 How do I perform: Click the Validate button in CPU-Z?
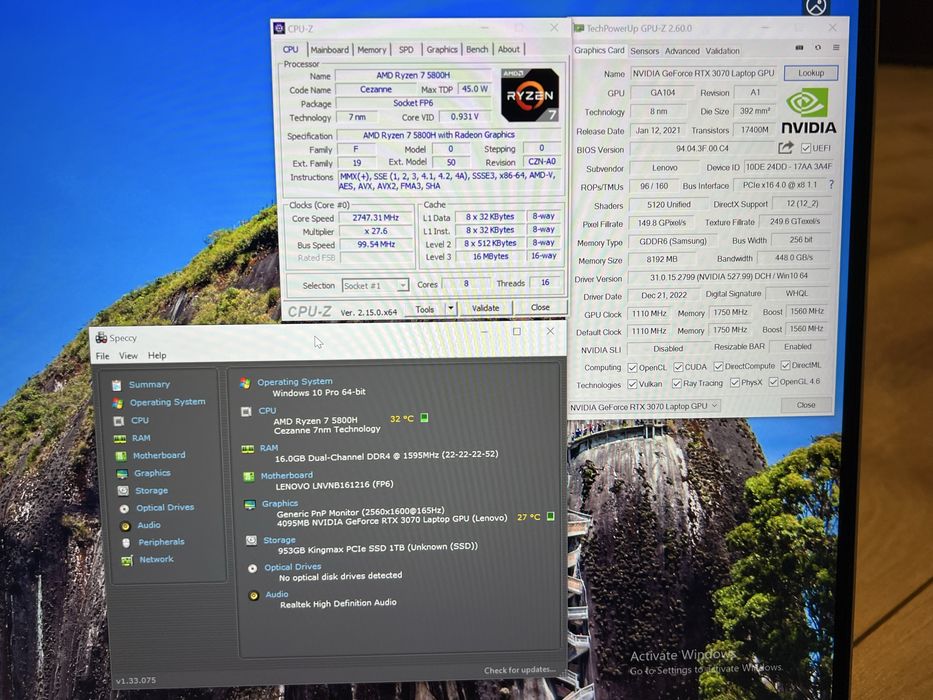(486, 308)
